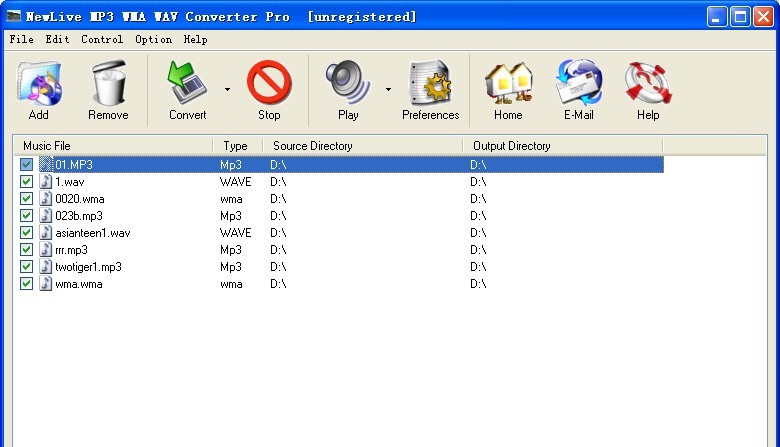Sort by the Music File column header
Viewport: 780px width, 447px height.
click(x=112, y=146)
